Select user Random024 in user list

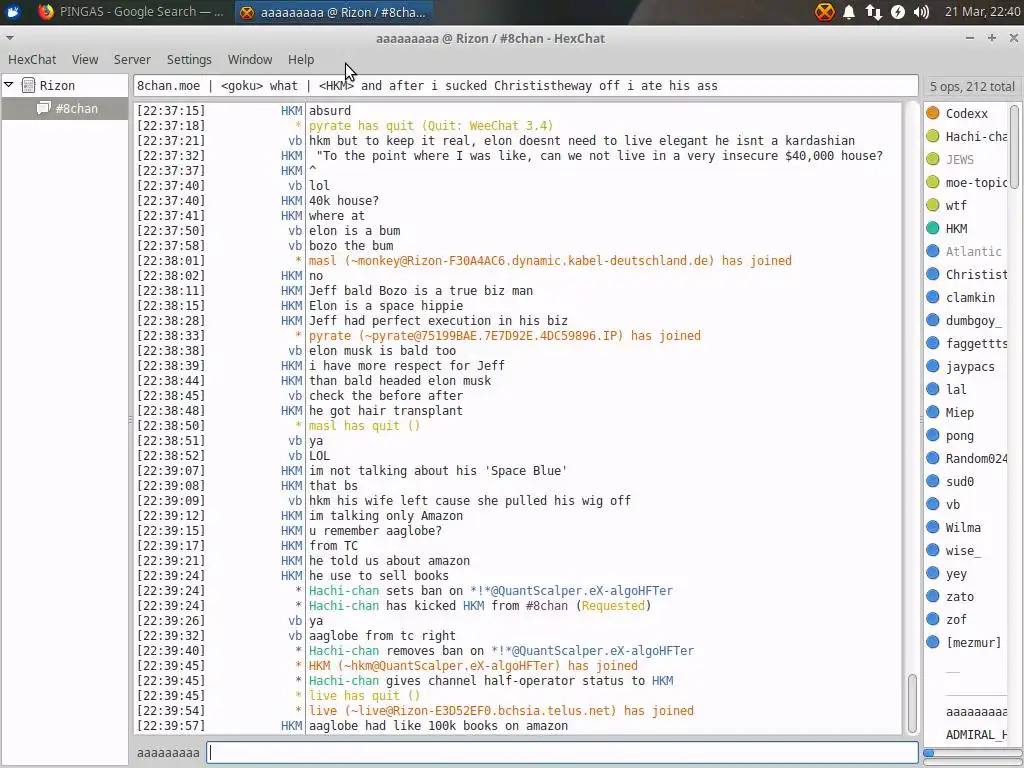click(967, 458)
